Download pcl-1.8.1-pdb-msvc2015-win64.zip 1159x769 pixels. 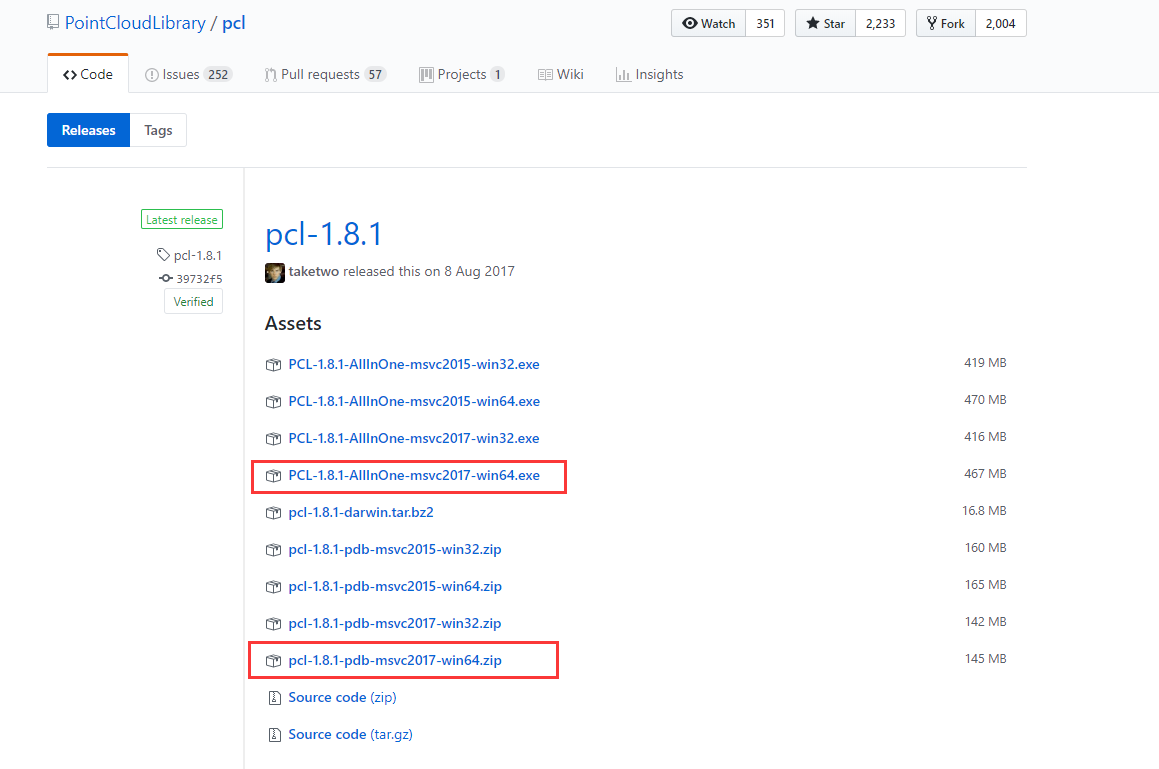[395, 586]
